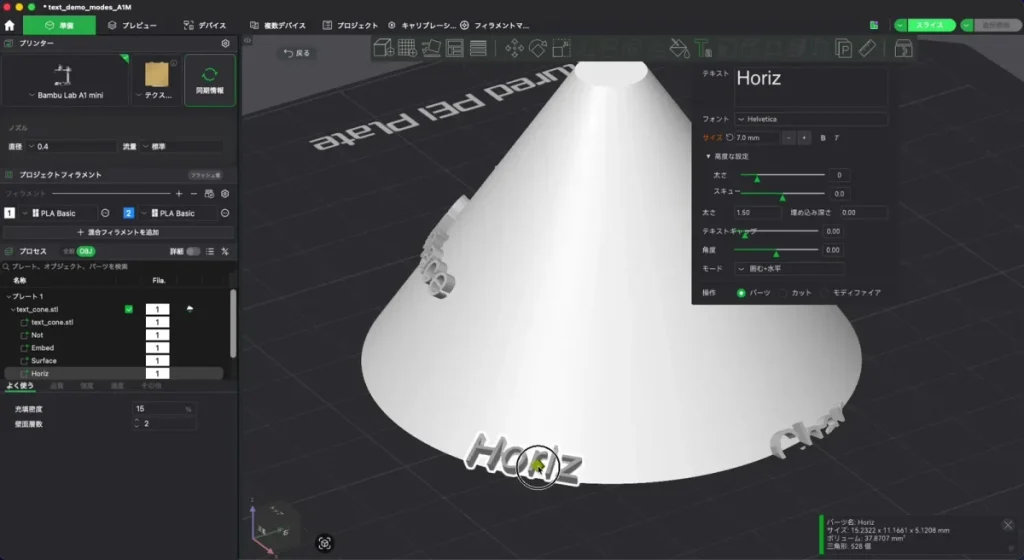Uncheck the text_cone.stl printable checkbox
Screen dimensions: 1024x560
point(129,309)
